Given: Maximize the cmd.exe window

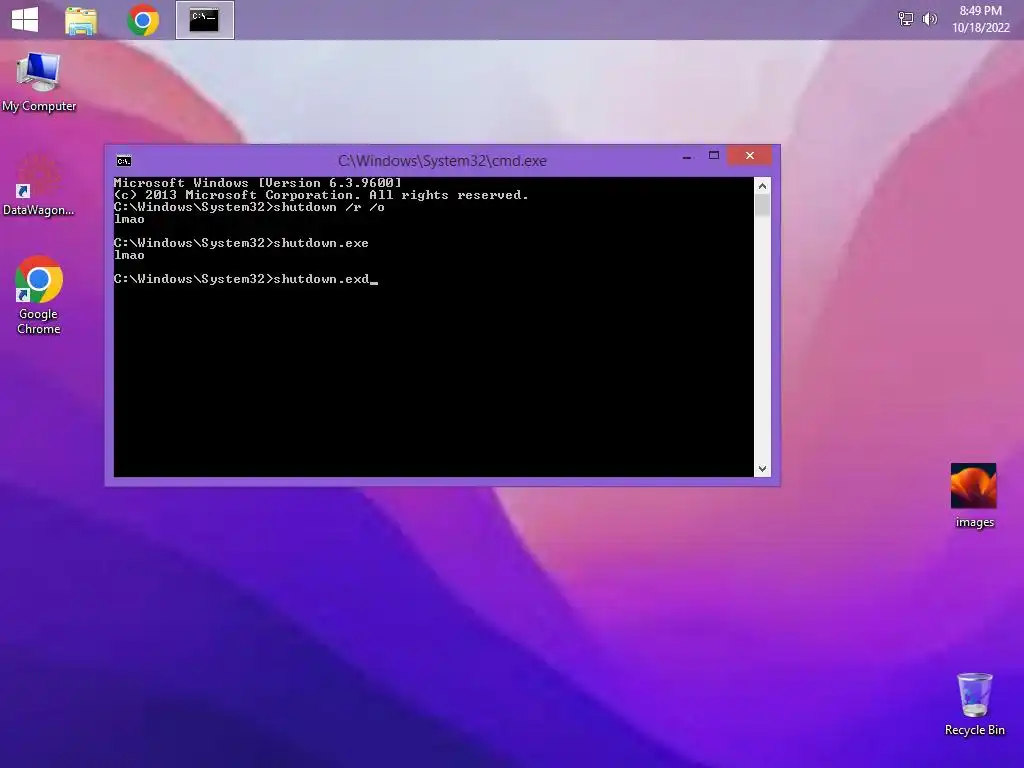Looking at the screenshot, I should [714, 155].
